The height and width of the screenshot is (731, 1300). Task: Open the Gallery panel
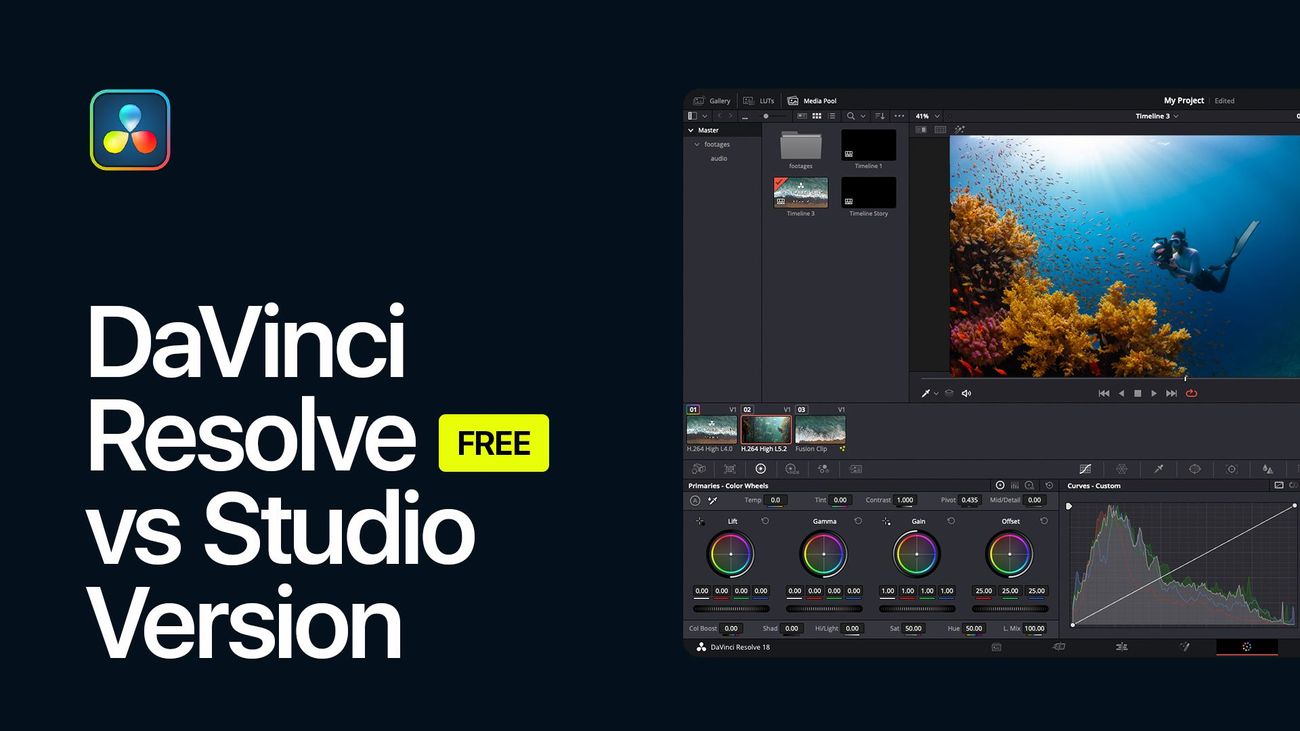(712, 101)
